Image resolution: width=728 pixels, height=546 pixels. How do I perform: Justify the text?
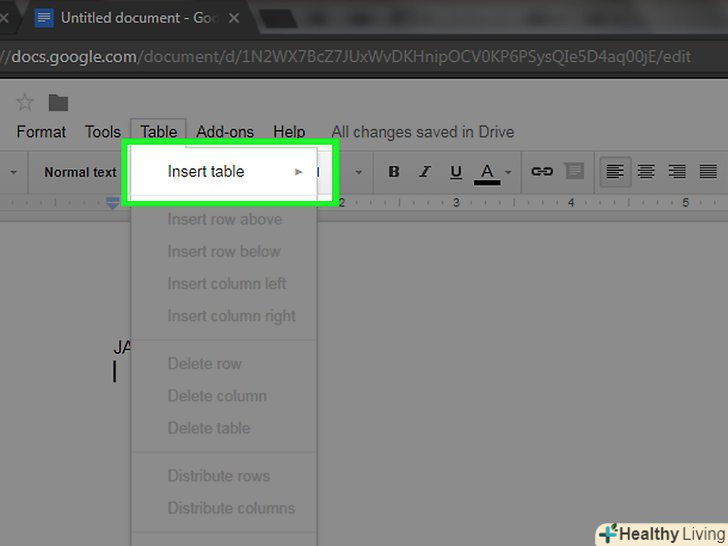click(x=708, y=172)
